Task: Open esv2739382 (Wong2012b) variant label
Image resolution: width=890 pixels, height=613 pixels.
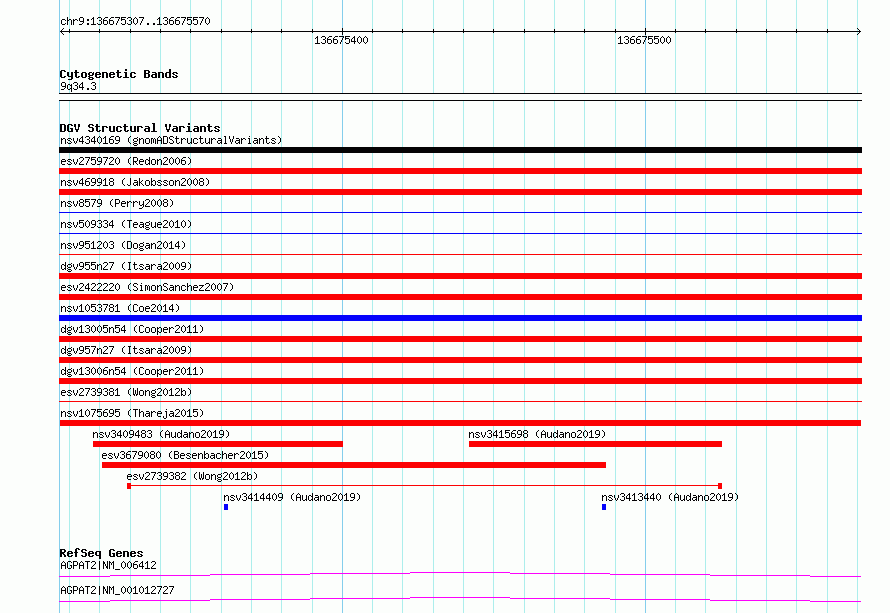Action: [192, 476]
